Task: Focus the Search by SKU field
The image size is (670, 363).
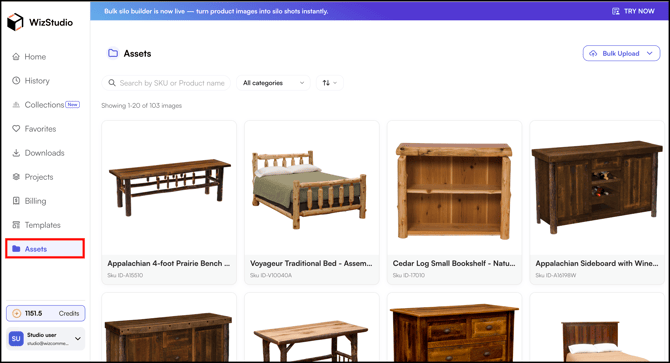Action: (x=166, y=83)
